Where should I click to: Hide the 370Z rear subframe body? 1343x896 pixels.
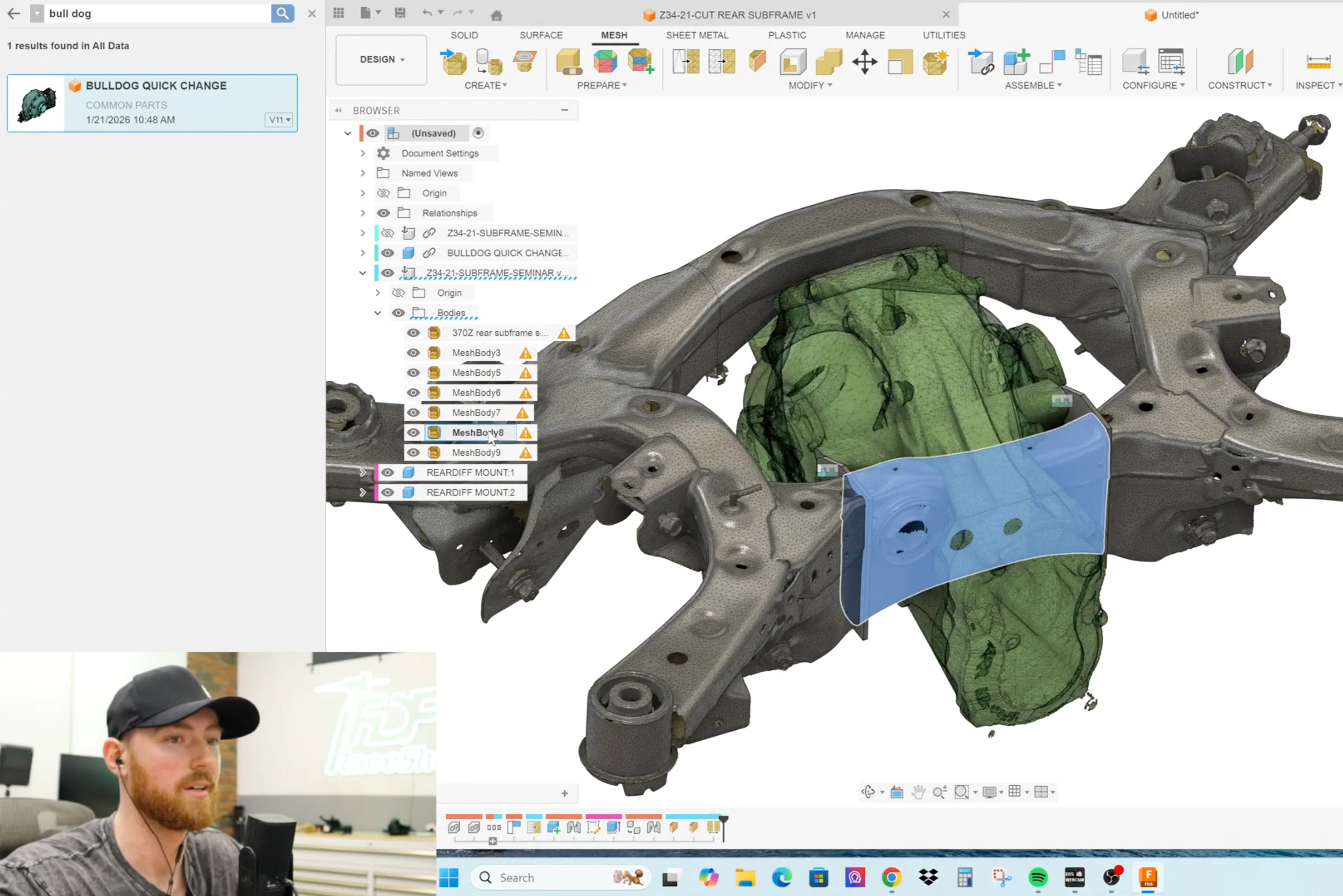tap(413, 333)
